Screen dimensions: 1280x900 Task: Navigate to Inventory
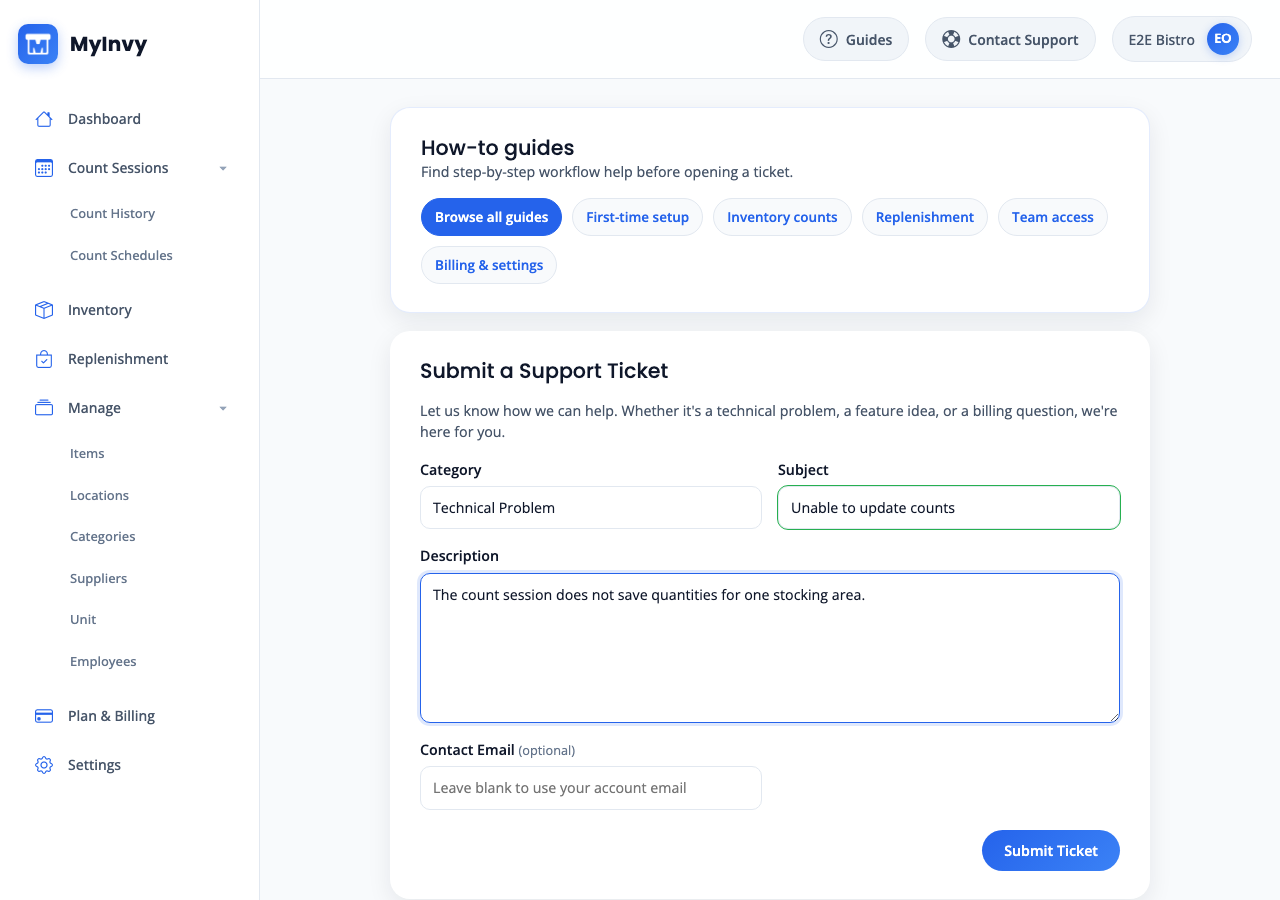click(x=130, y=310)
